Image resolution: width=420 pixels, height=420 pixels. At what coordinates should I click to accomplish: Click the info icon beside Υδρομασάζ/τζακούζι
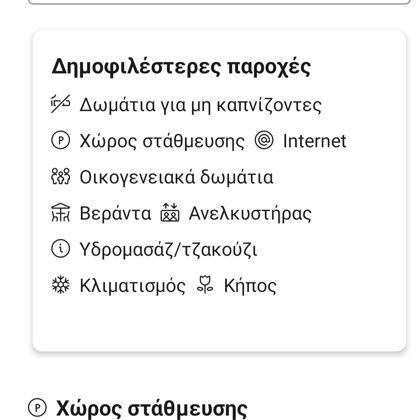[x=60, y=249]
